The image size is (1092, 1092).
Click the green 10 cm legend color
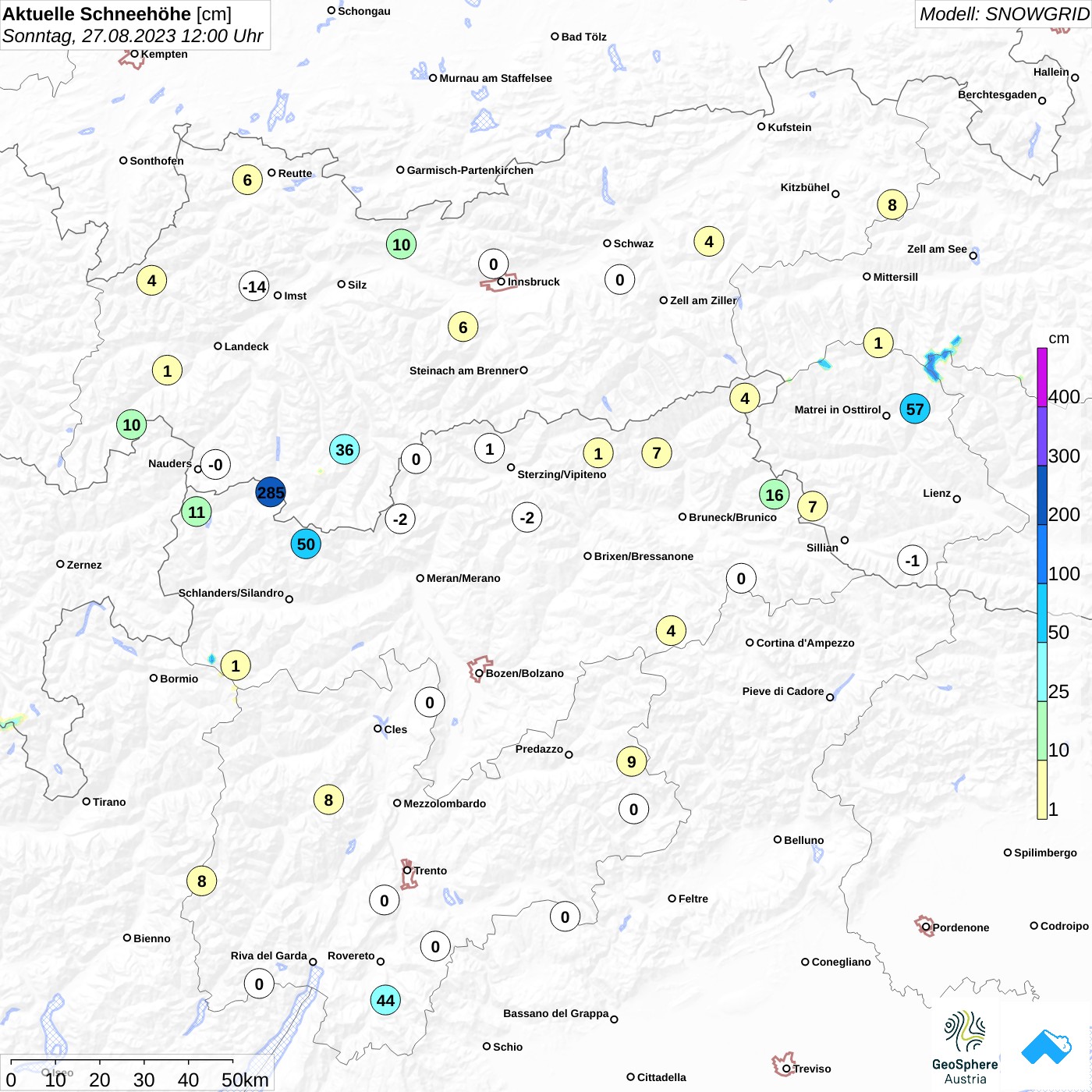point(1042,731)
